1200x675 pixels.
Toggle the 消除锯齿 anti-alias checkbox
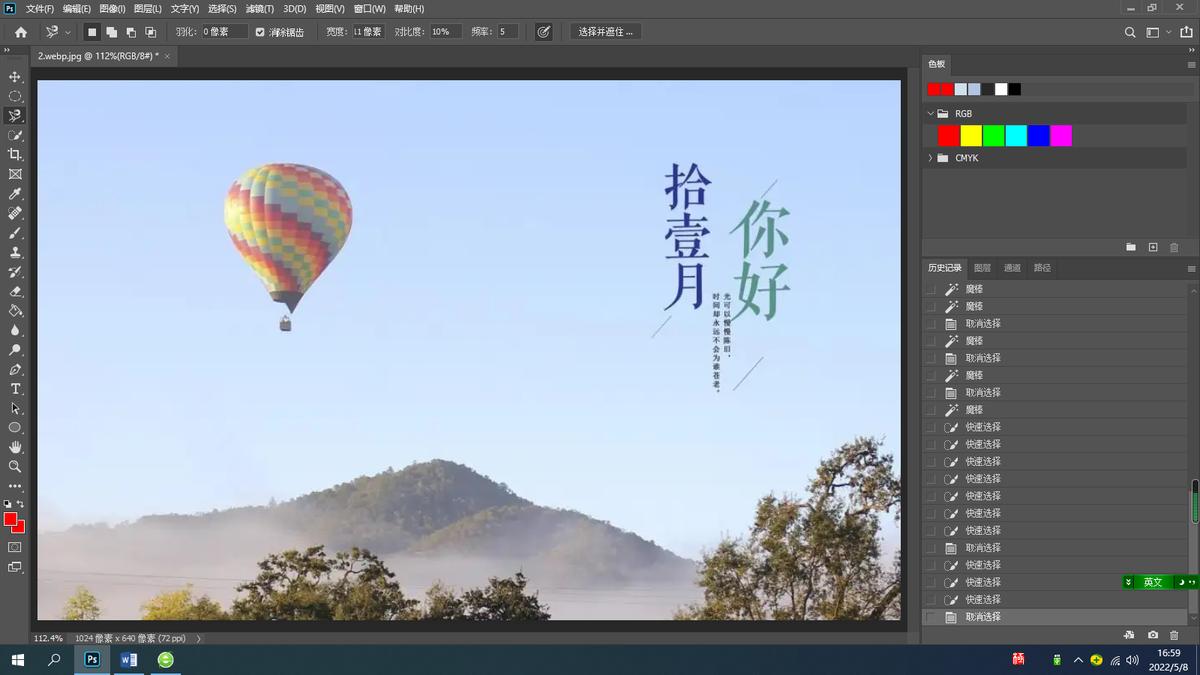pos(260,32)
